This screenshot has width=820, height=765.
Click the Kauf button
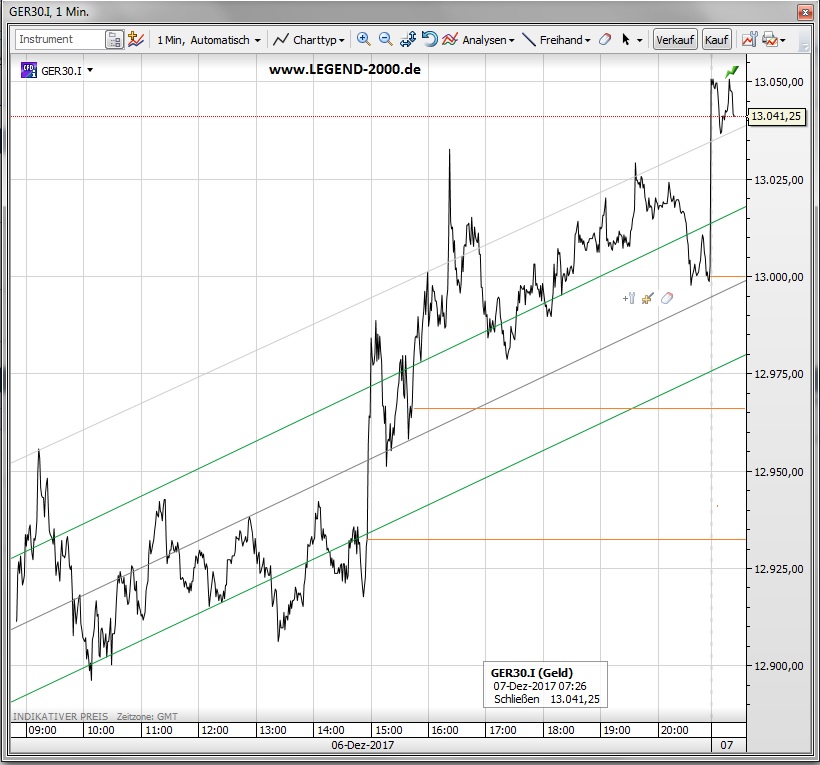click(x=716, y=40)
